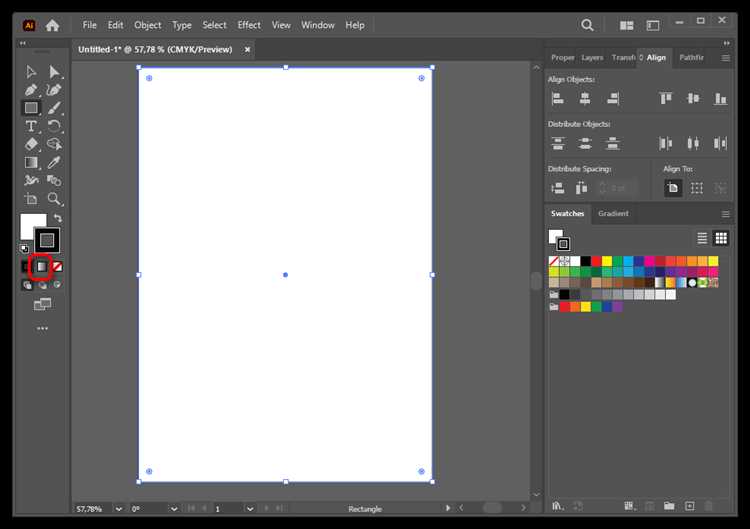Click Horizontal Align Left icon
This screenshot has height=529, width=750.
pos(557,98)
